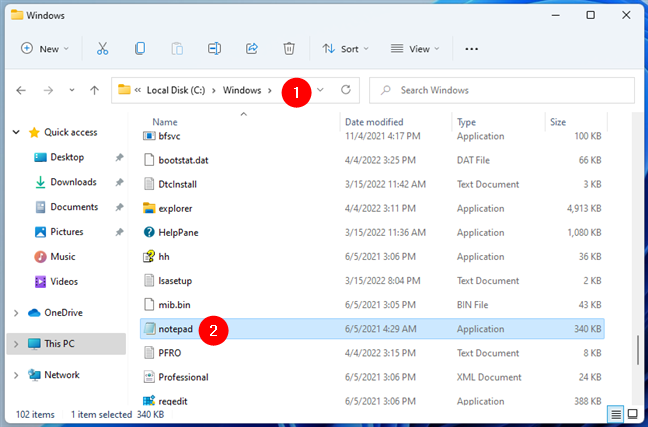The height and width of the screenshot is (427, 648).
Task: Sort by the Name column header
Action: (x=165, y=122)
